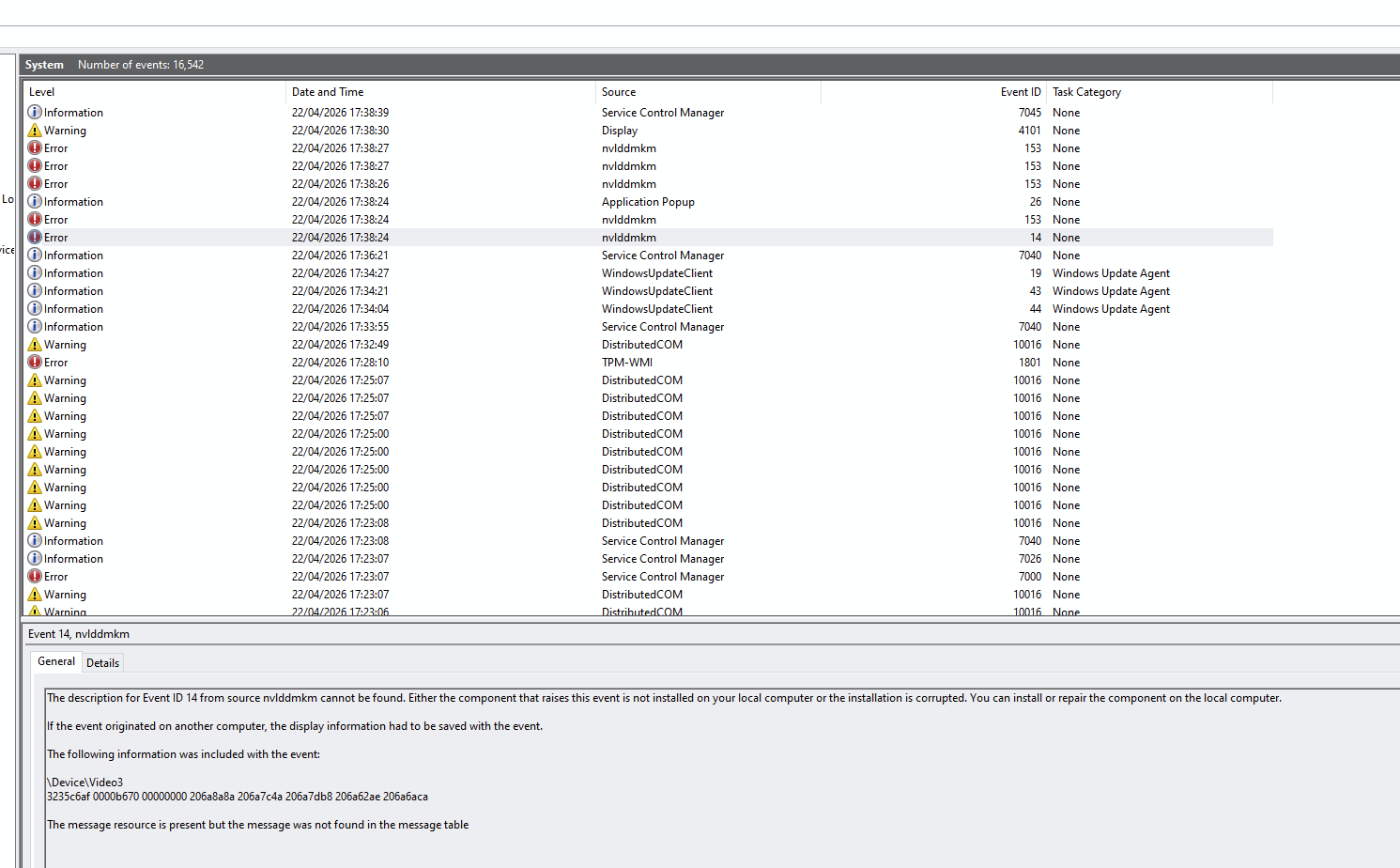This screenshot has width=1400, height=868.
Task: Switch to the Details tab
Action: pos(102,662)
